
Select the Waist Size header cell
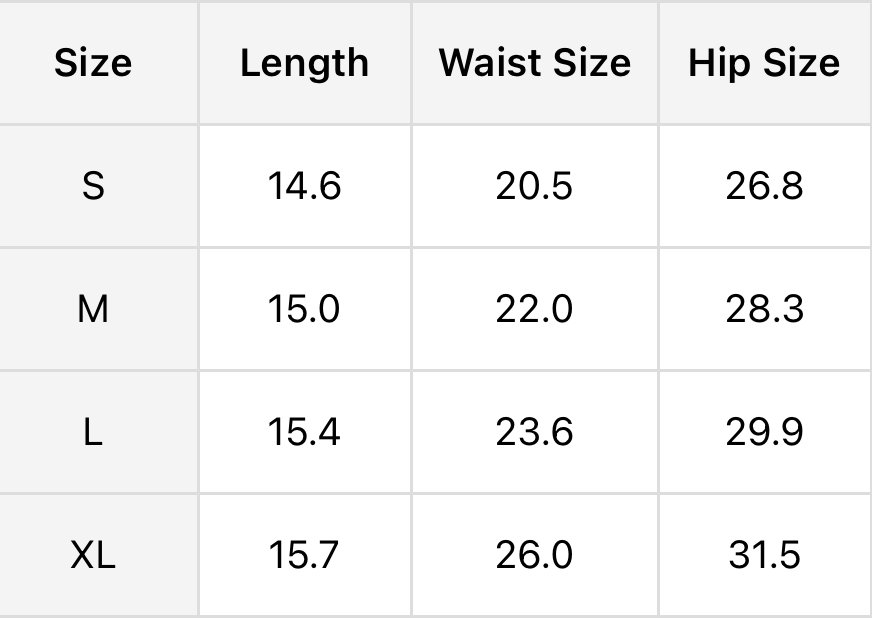coord(534,63)
